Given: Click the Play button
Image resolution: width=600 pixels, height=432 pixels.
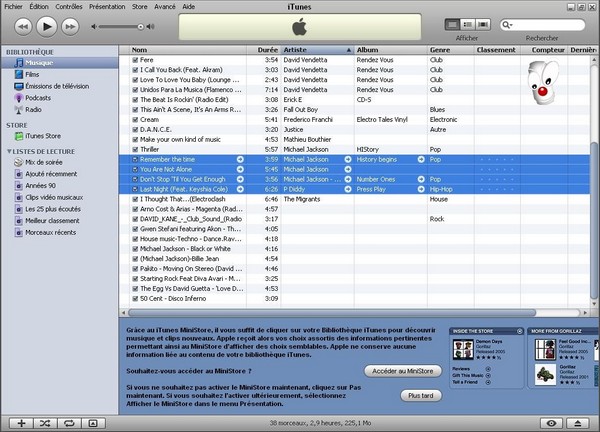Looking at the screenshot, I should click(x=47, y=26).
